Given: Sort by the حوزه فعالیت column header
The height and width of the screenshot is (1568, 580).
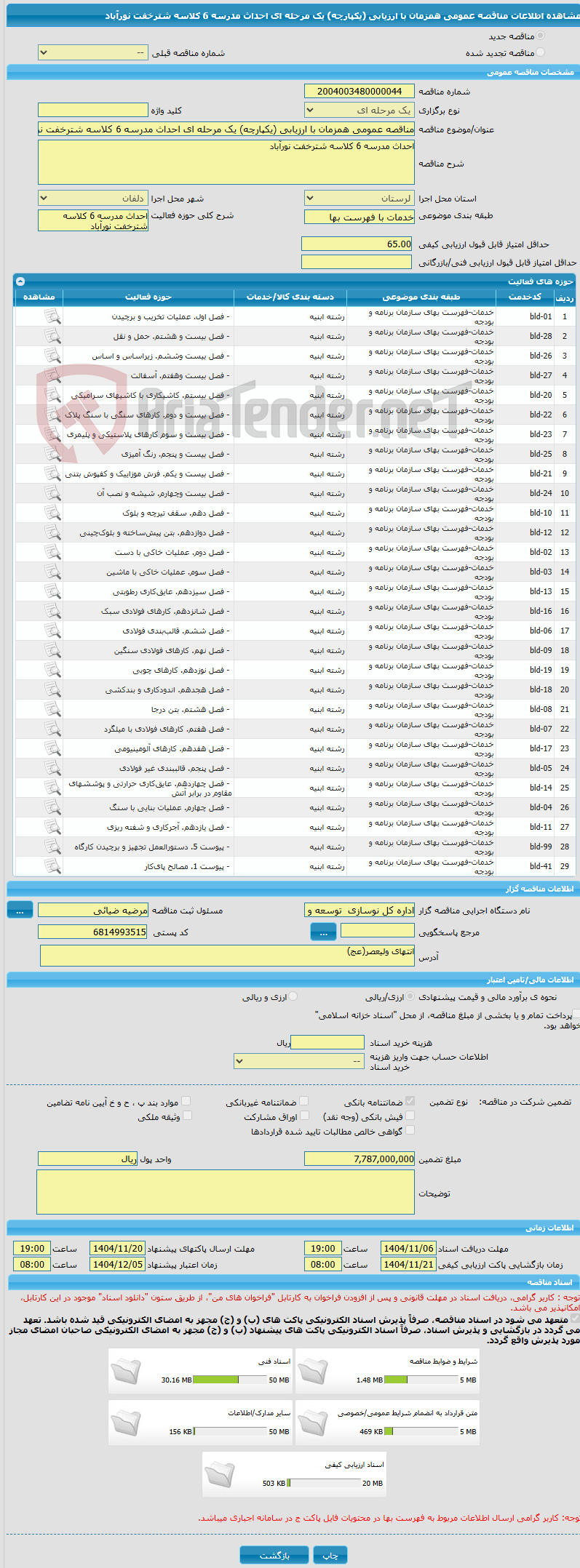Looking at the screenshot, I should coord(148,297).
